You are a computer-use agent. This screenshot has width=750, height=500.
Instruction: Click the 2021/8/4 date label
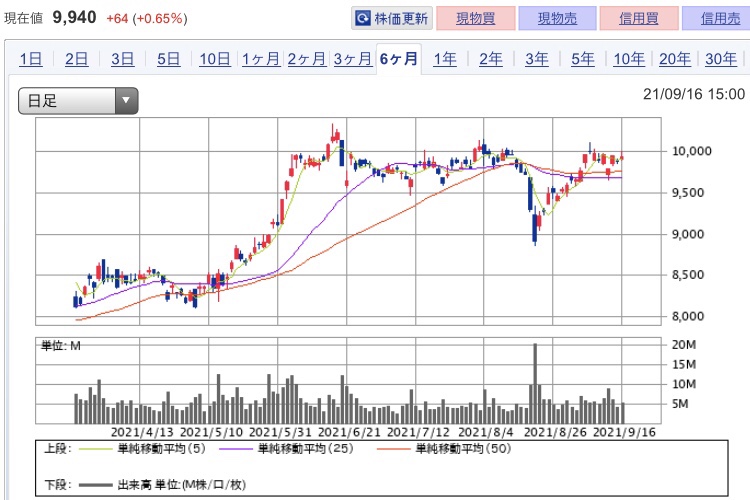coord(485,433)
